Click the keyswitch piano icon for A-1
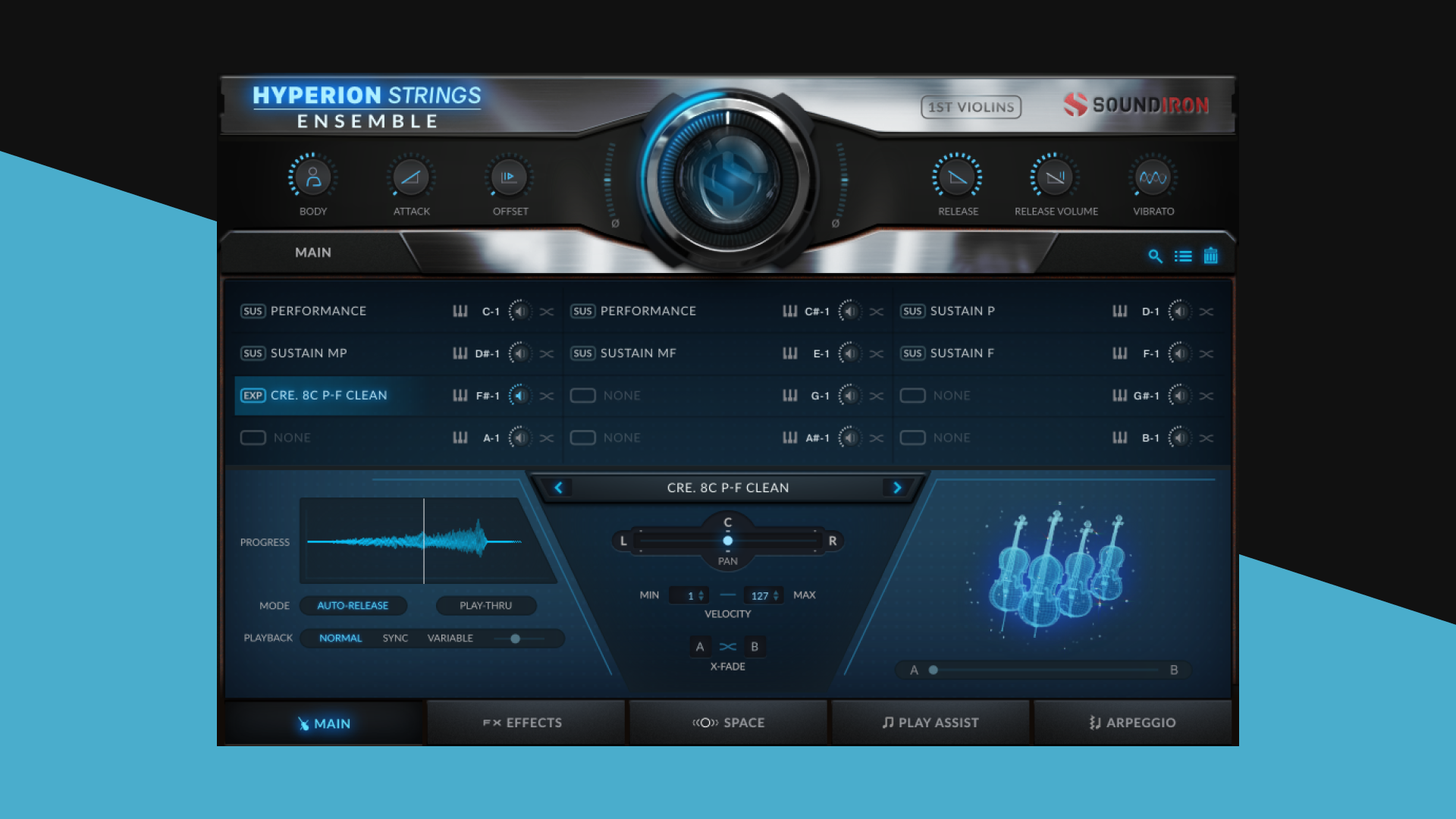 coord(460,438)
